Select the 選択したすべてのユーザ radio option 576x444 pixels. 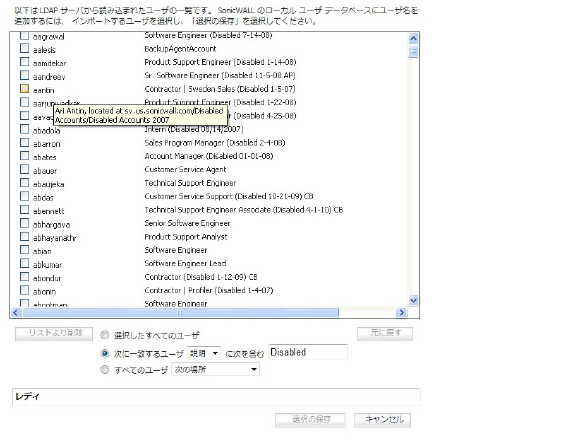click(x=105, y=335)
